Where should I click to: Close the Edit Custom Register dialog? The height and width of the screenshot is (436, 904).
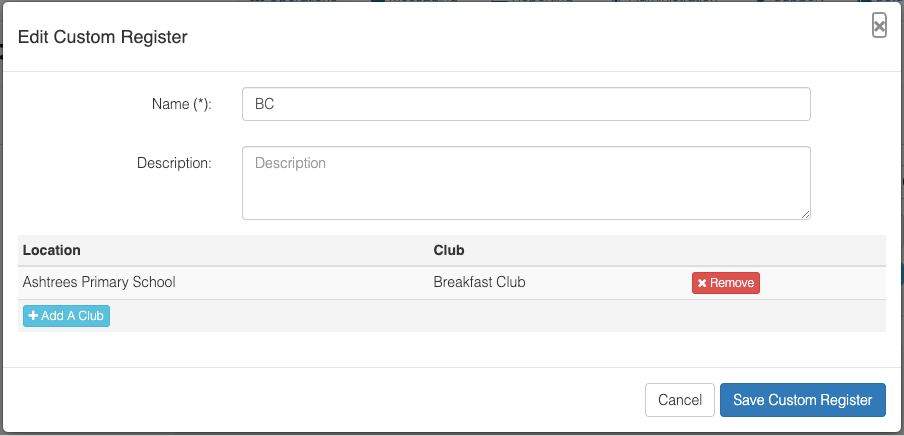tap(879, 26)
